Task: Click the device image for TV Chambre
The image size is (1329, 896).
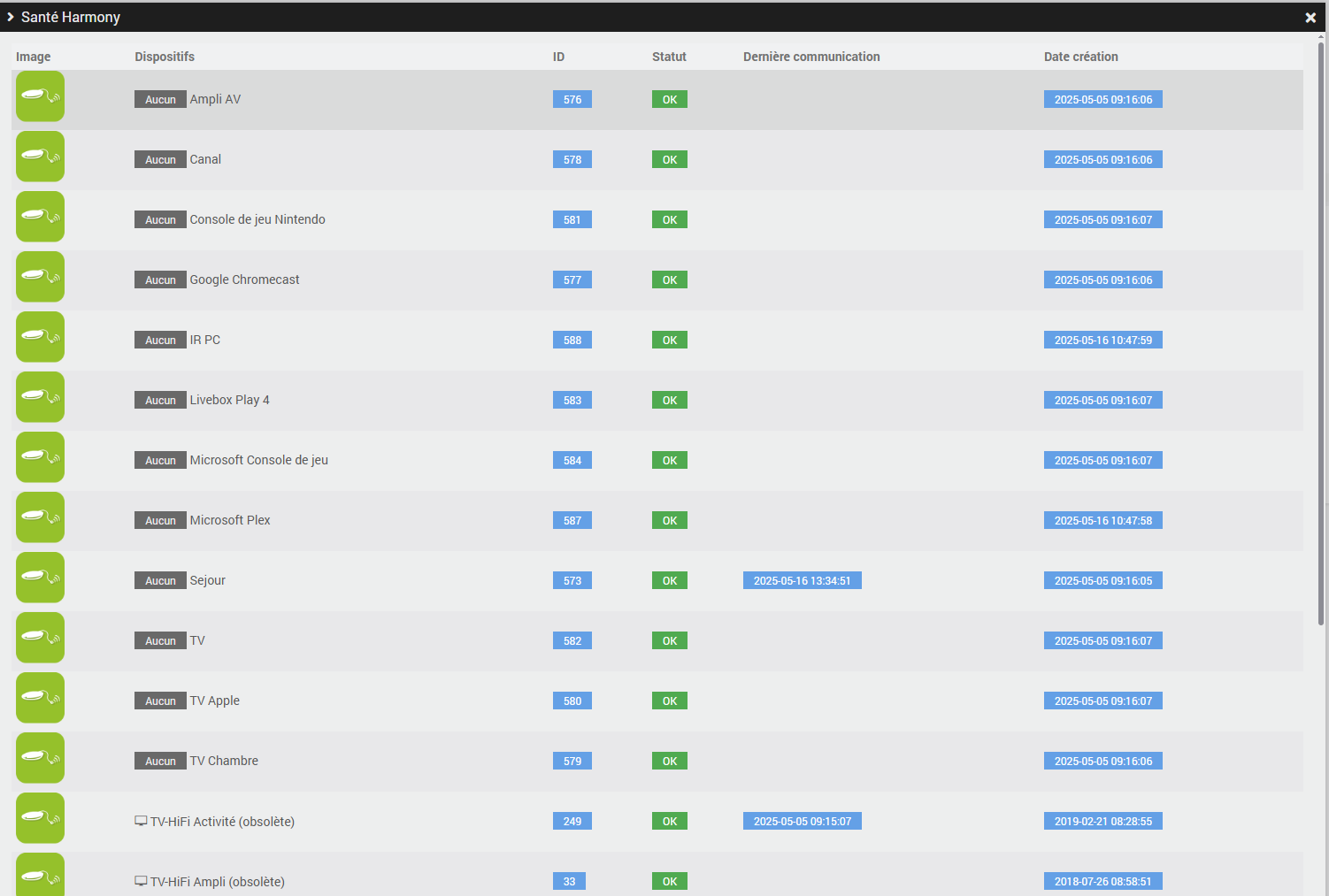Action: pyautogui.click(x=40, y=758)
